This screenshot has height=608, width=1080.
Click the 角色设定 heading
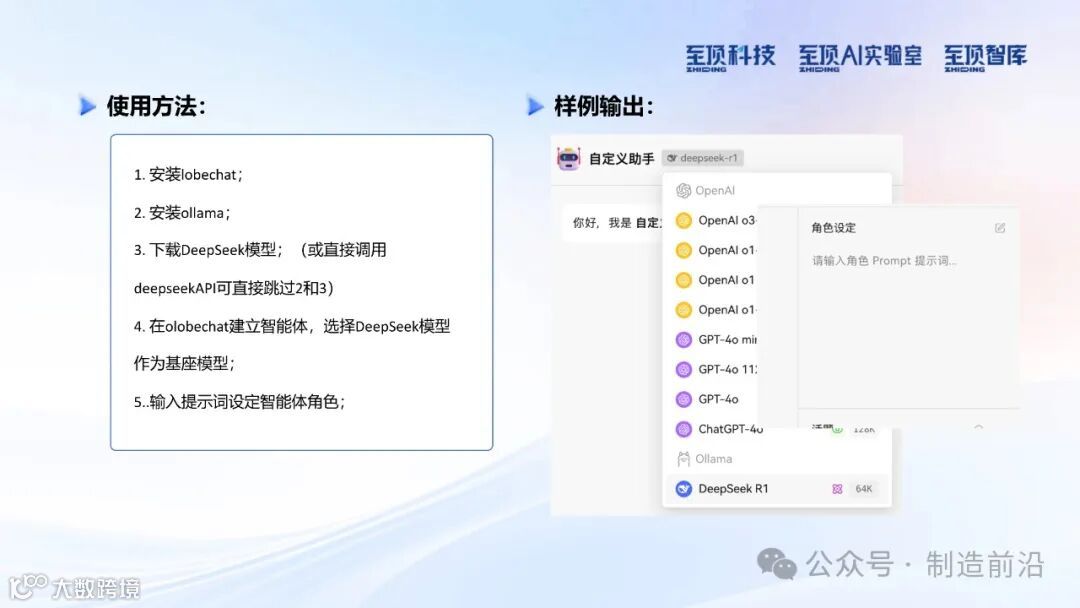[833, 228]
